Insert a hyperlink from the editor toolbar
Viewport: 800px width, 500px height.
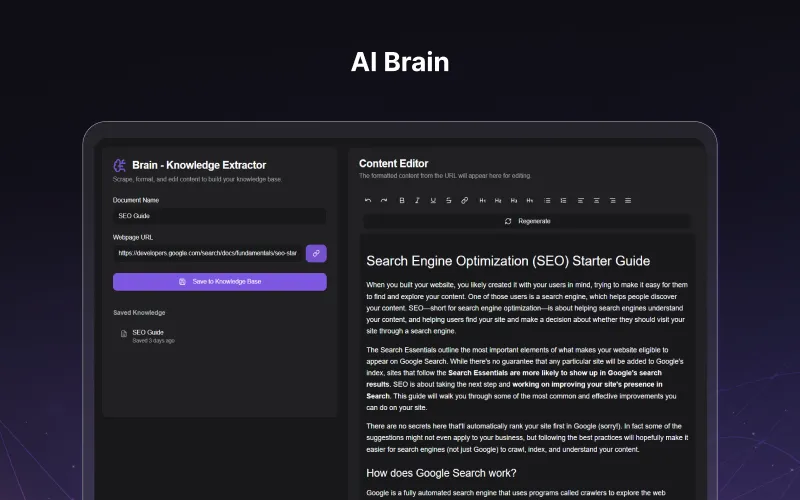tap(464, 200)
